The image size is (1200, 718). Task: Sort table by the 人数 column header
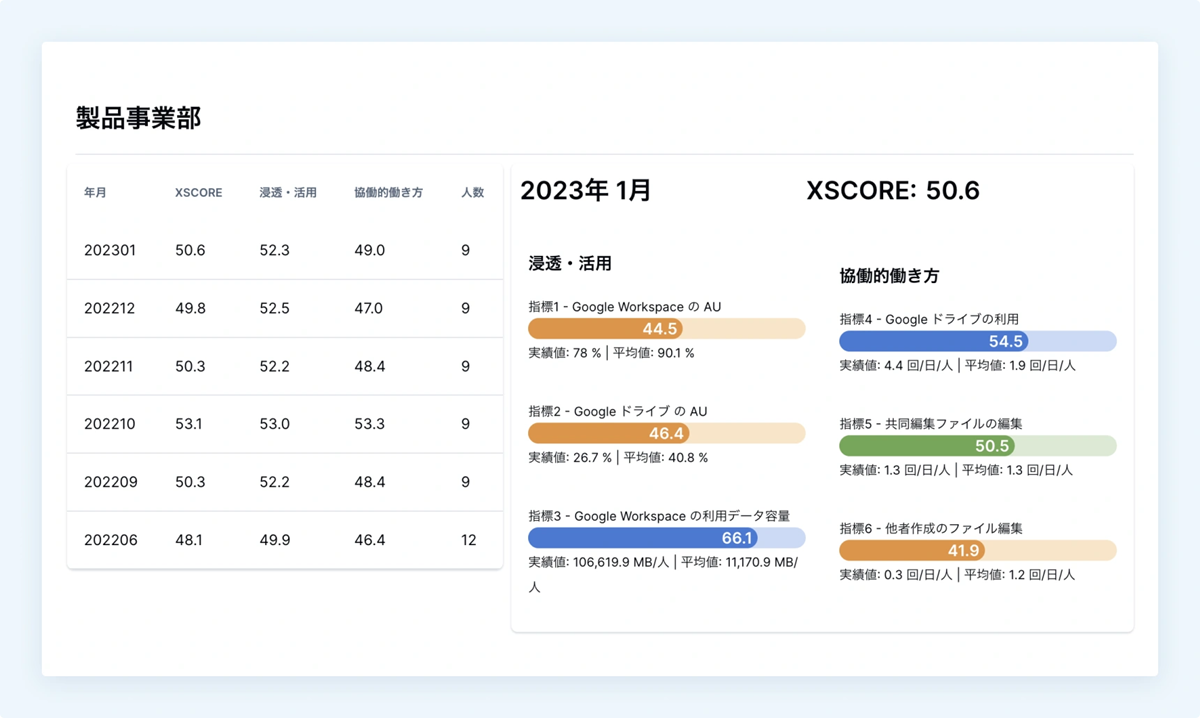472,192
